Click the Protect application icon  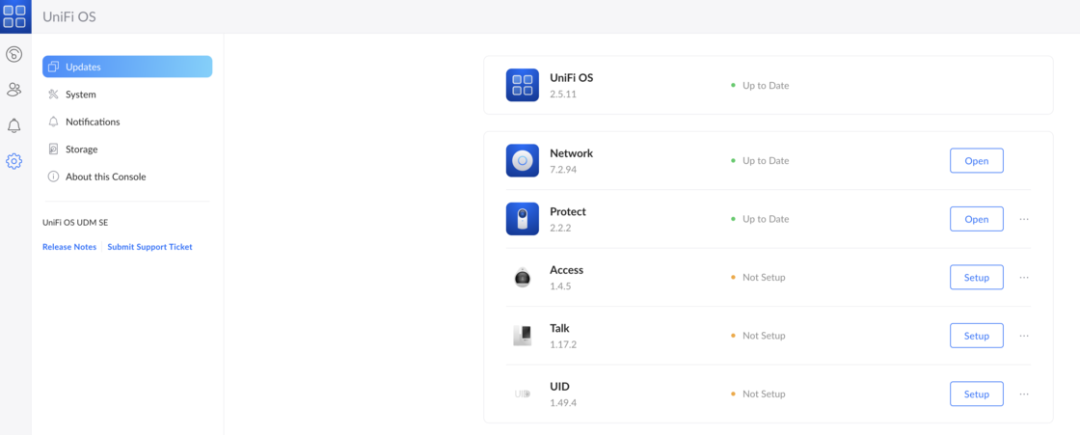(x=522, y=219)
